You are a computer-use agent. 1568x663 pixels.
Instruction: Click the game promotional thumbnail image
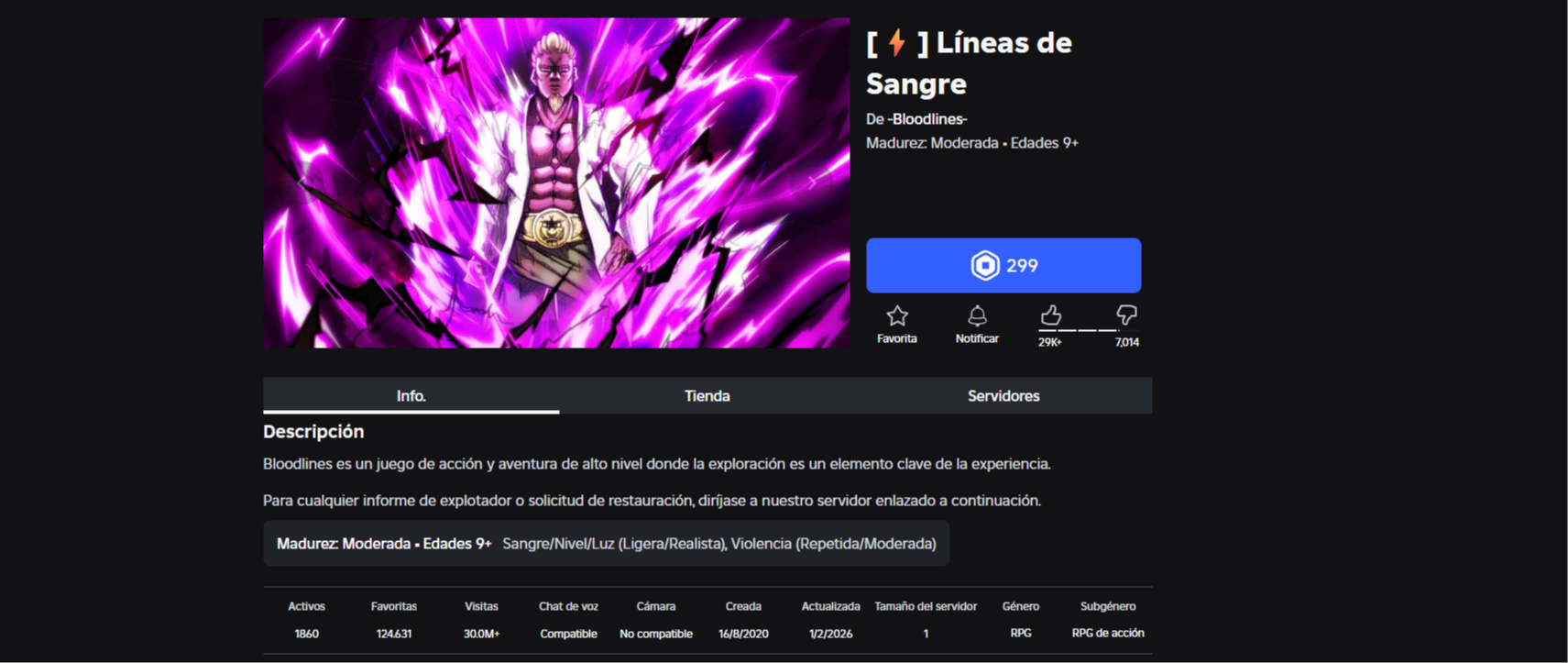coord(556,182)
